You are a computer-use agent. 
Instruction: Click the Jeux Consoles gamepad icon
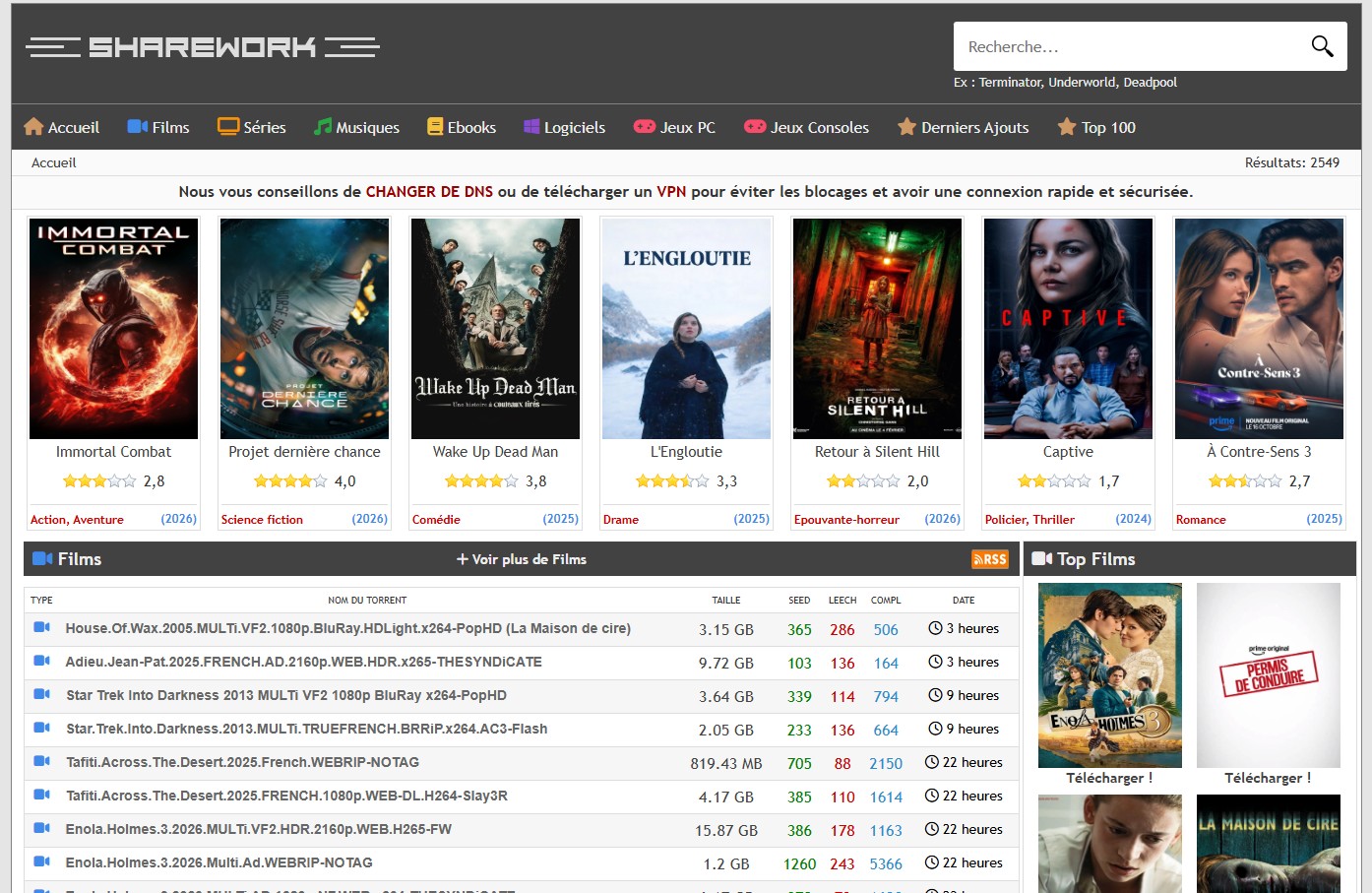click(x=755, y=126)
